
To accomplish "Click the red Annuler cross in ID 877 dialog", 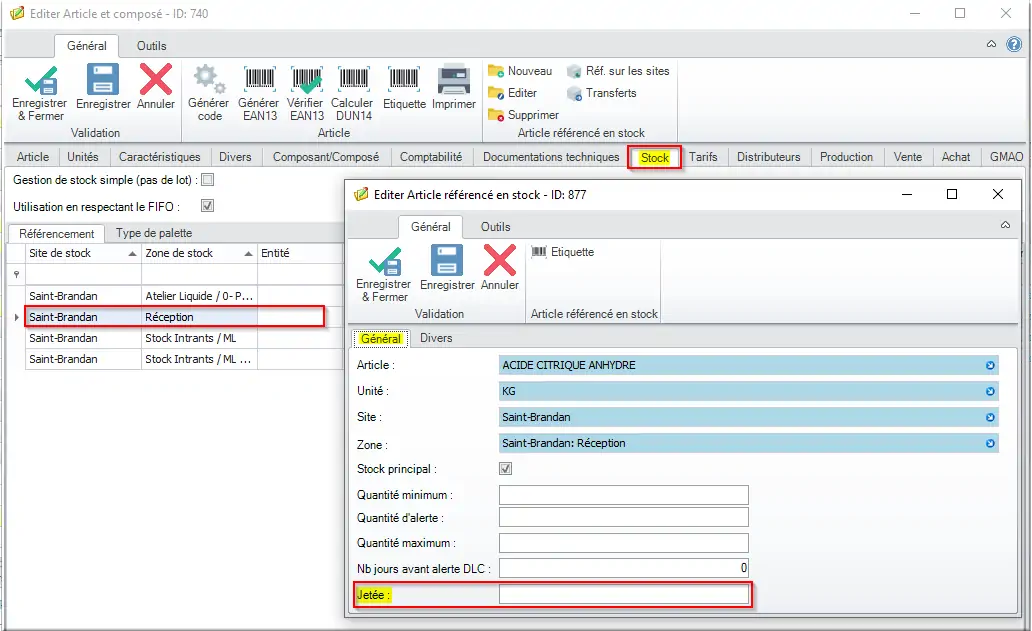I will [500, 261].
